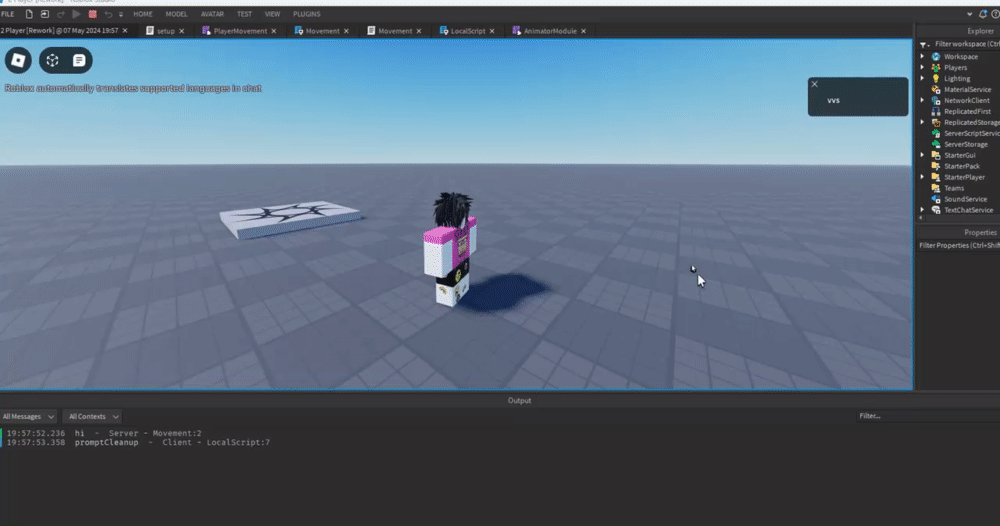Switch to the PLUGINS ribbon tab
Viewport: 1000px width, 526px height.
pos(307,14)
